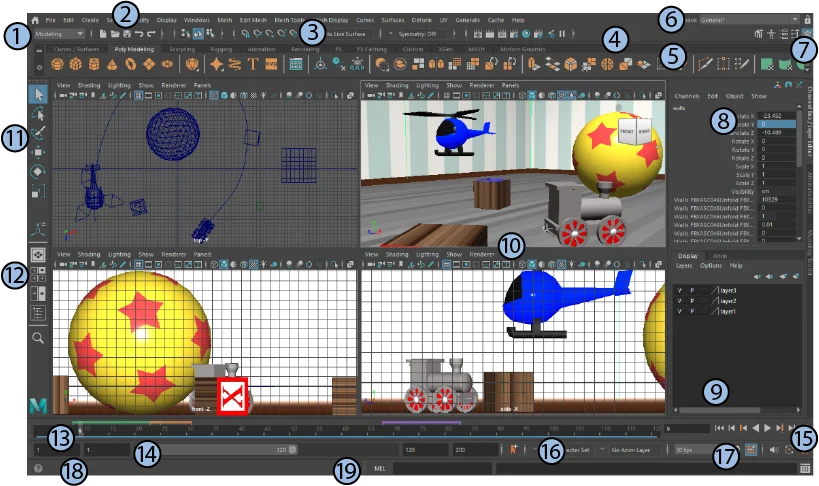The height and width of the screenshot is (486, 819).
Task: Click the New Scene icon
Action: (103, 34)
